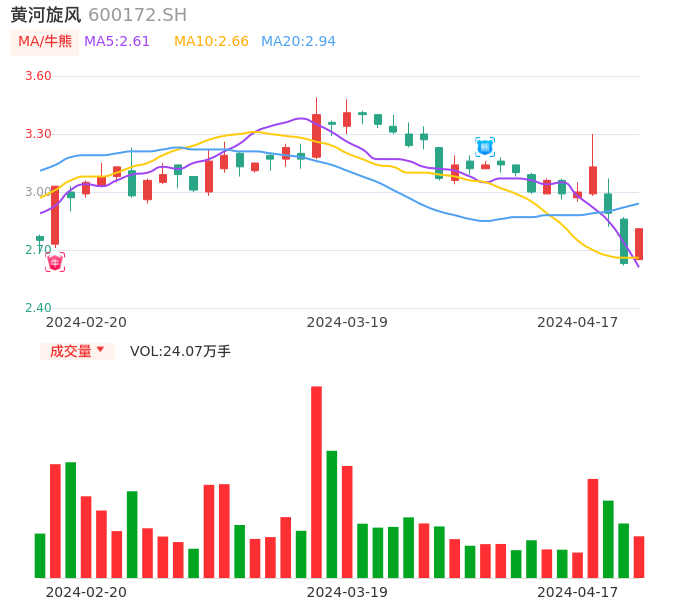Click the 2024-04-17 date label under volume chart
The height and width of the screenshot is (606, 686).
[x=578, y=592]
